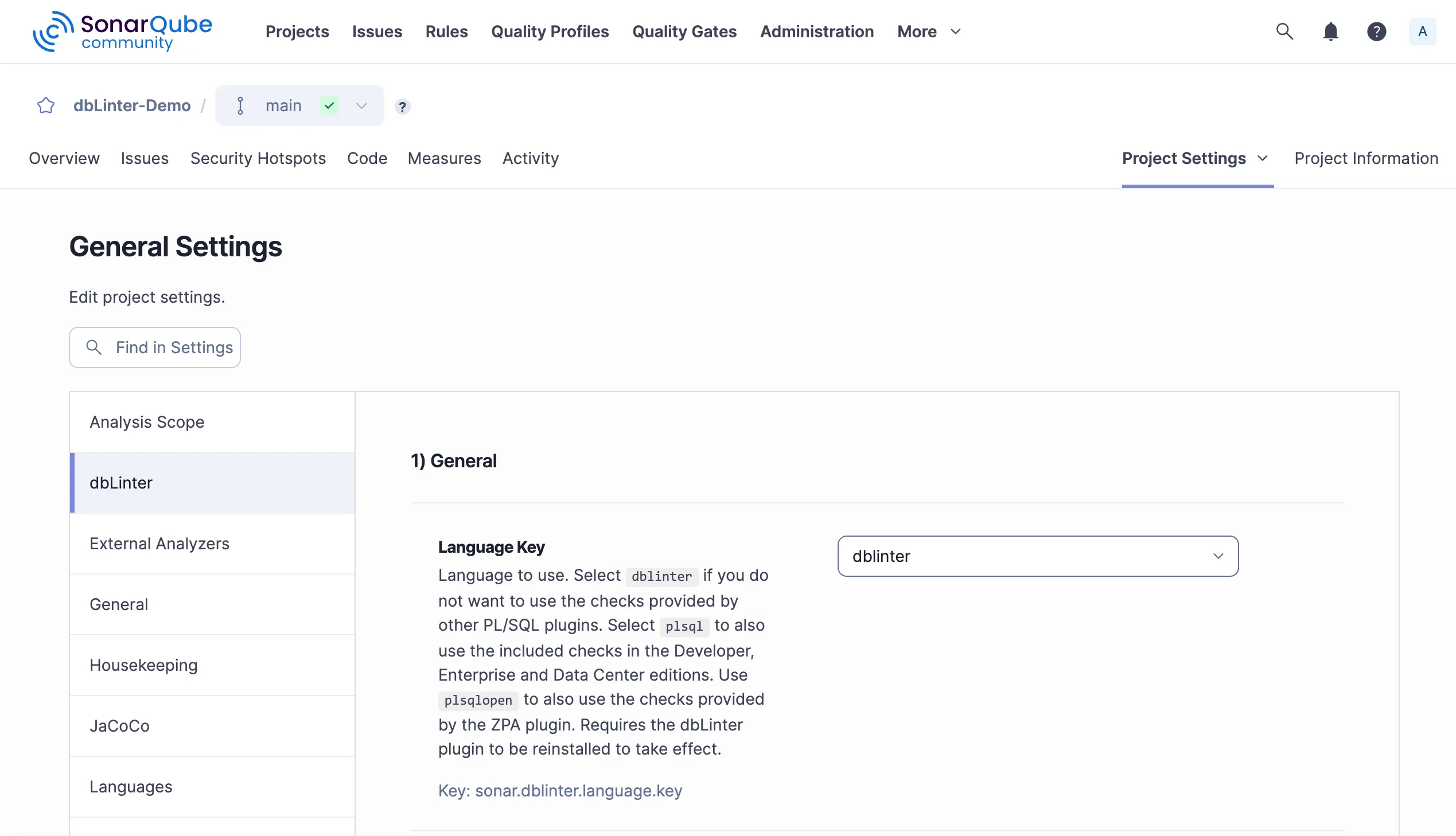Click the Find in Settings field

(155, 347)
